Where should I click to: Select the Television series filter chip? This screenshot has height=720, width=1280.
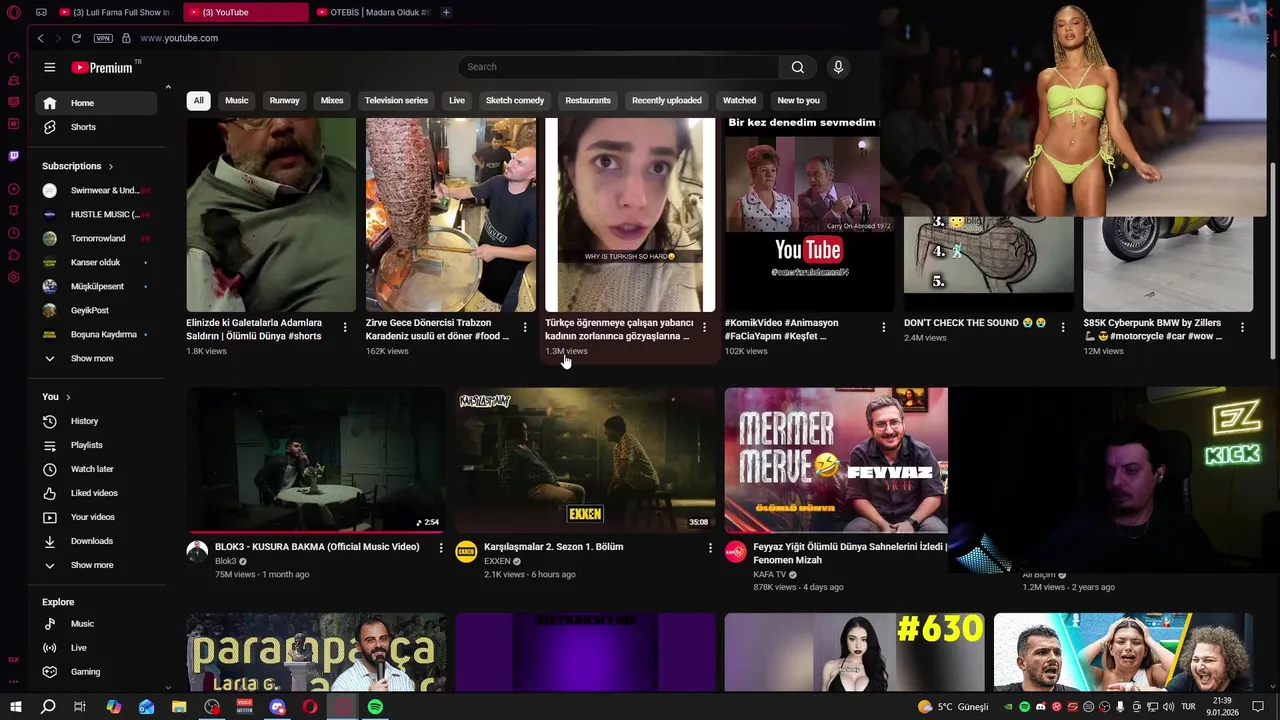pyautogui.click(x=396, y=100)
